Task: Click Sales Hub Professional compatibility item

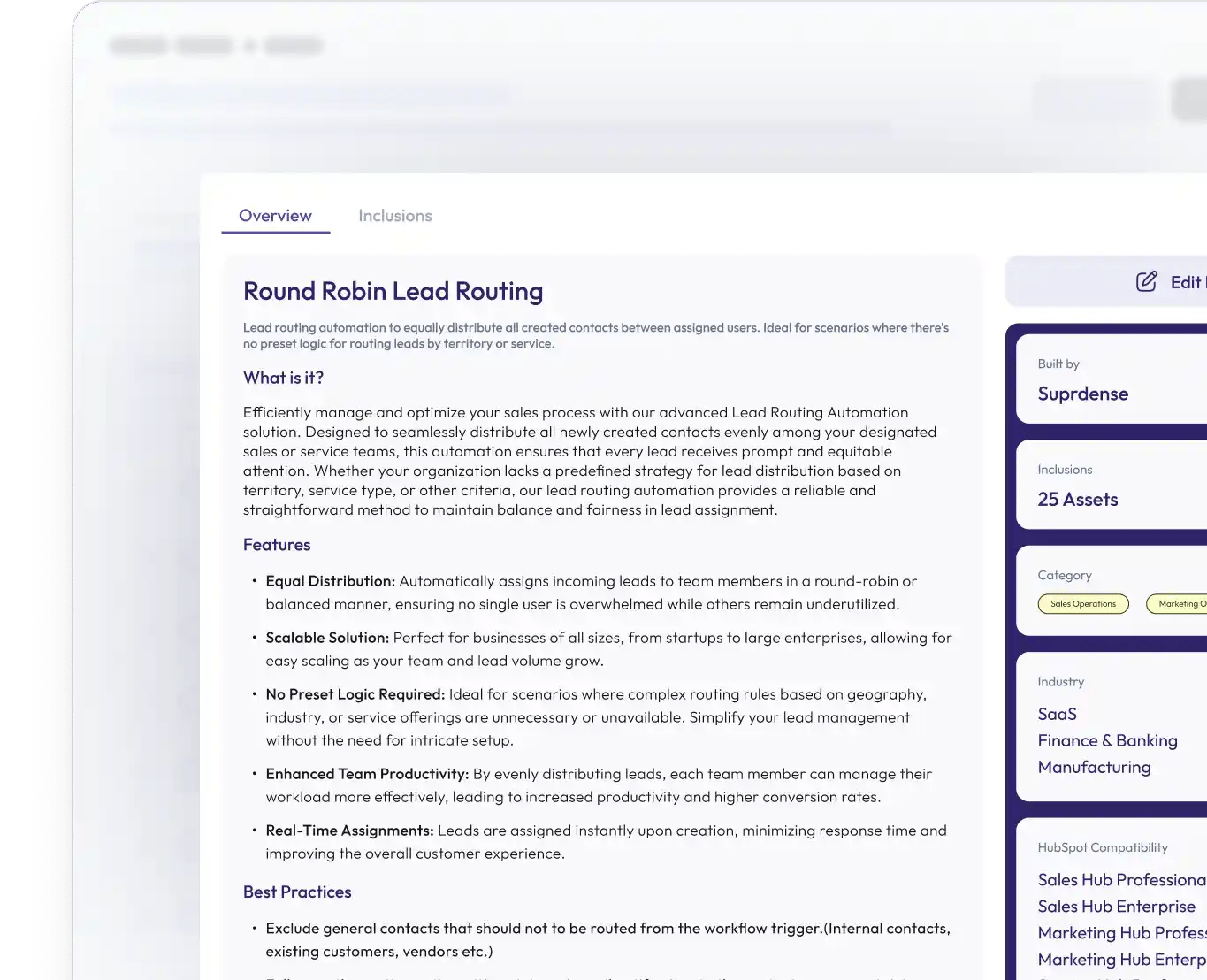Action: [x=1122, y=880]
